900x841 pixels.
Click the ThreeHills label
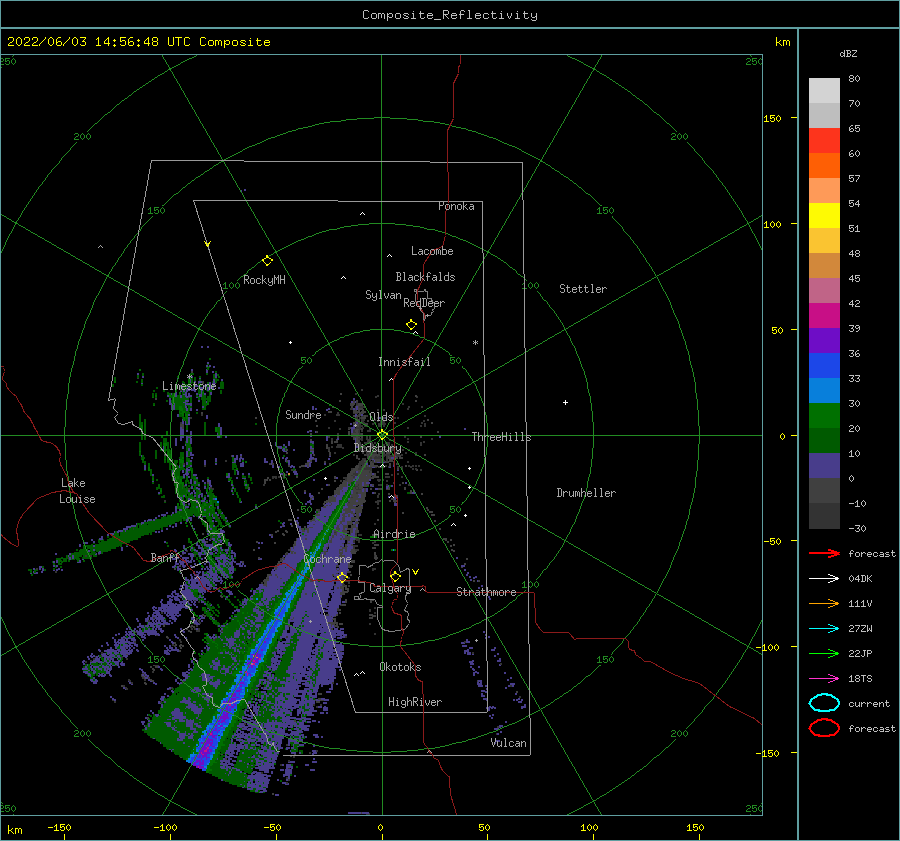click(x=501, y=437)
